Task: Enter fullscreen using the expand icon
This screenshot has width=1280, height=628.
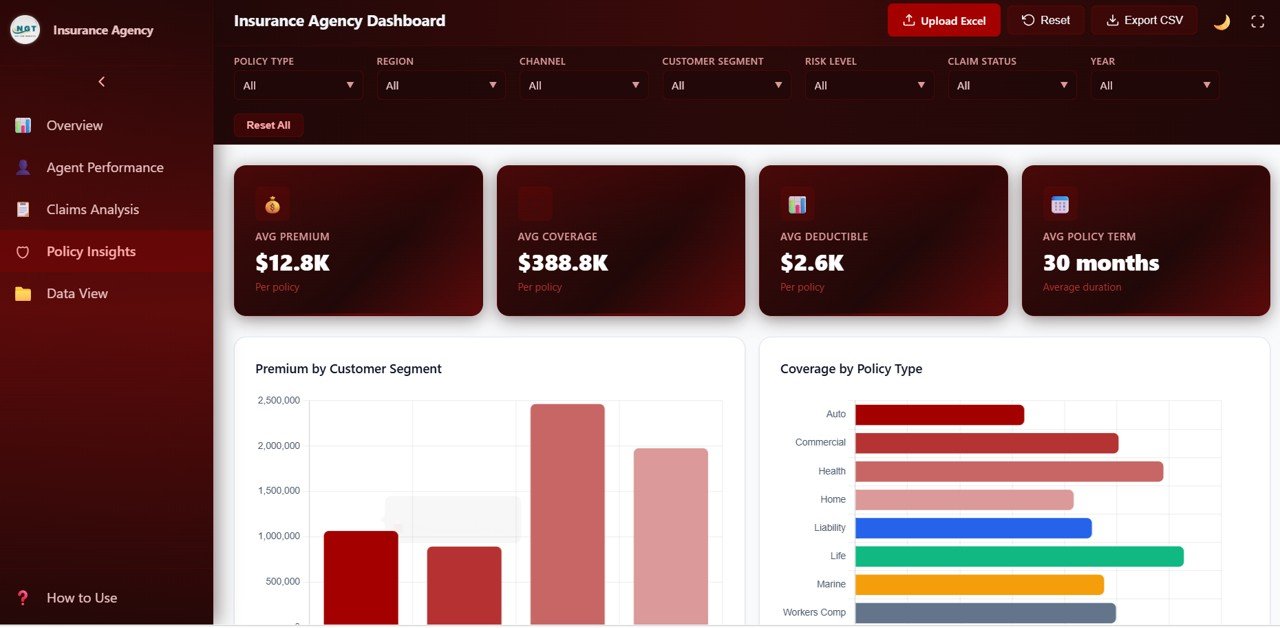Action: [1257, 21]
